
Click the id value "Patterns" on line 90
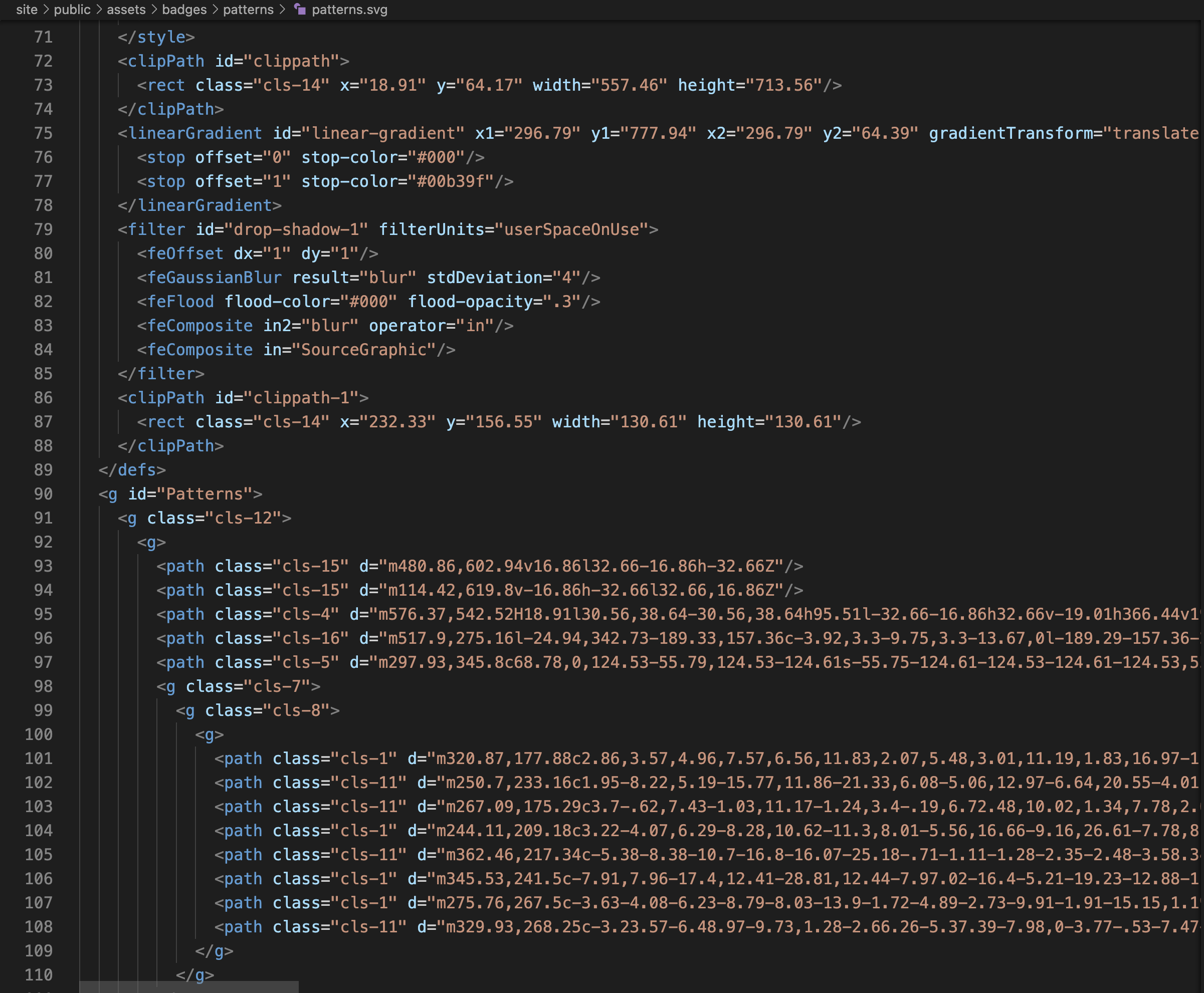tap(205, 493)
